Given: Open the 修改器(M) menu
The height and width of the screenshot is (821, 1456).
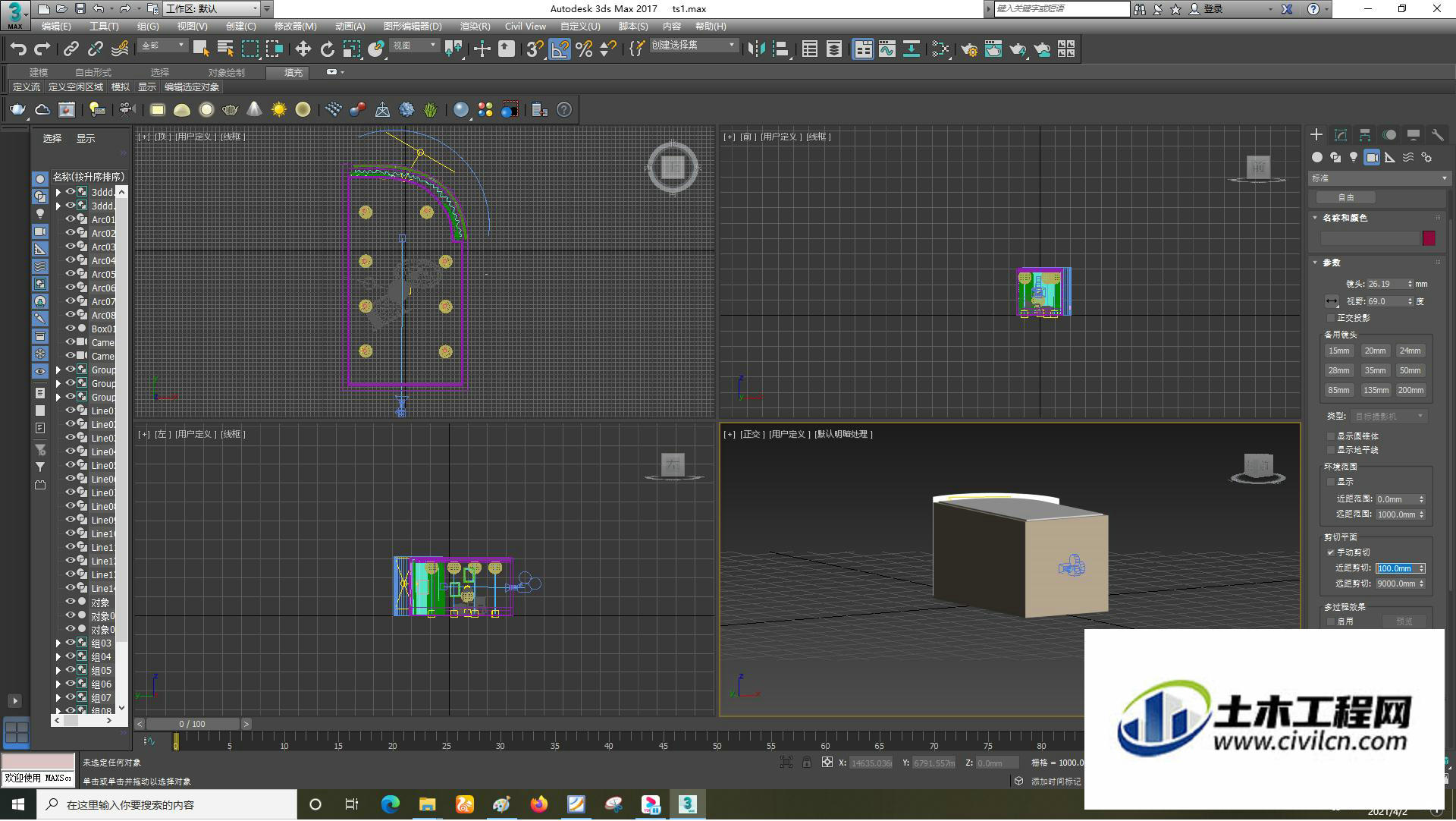Looking at the screenshot, I should tap(295, 27).
